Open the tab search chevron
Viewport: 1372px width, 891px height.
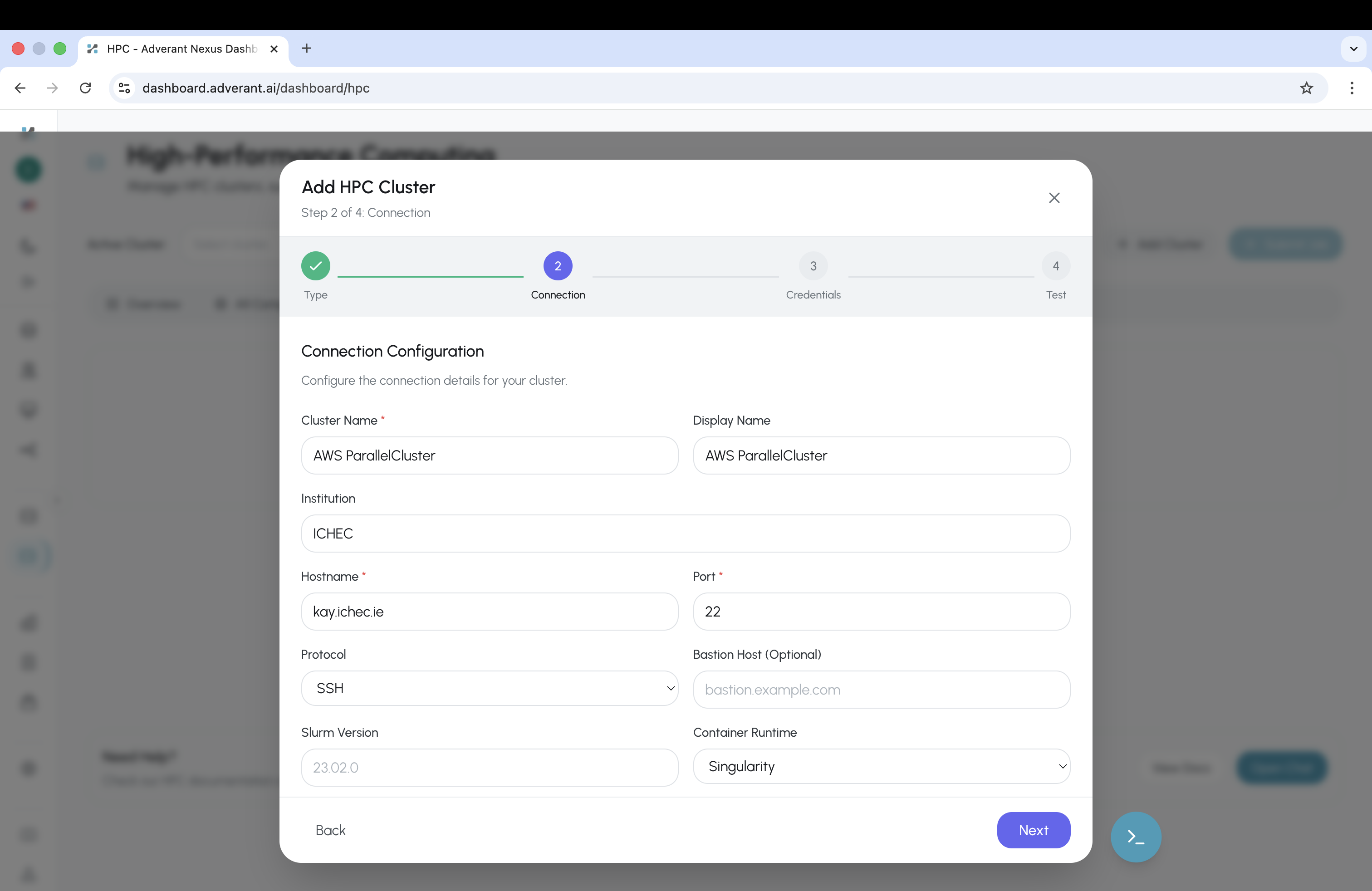pos(1353,49)
